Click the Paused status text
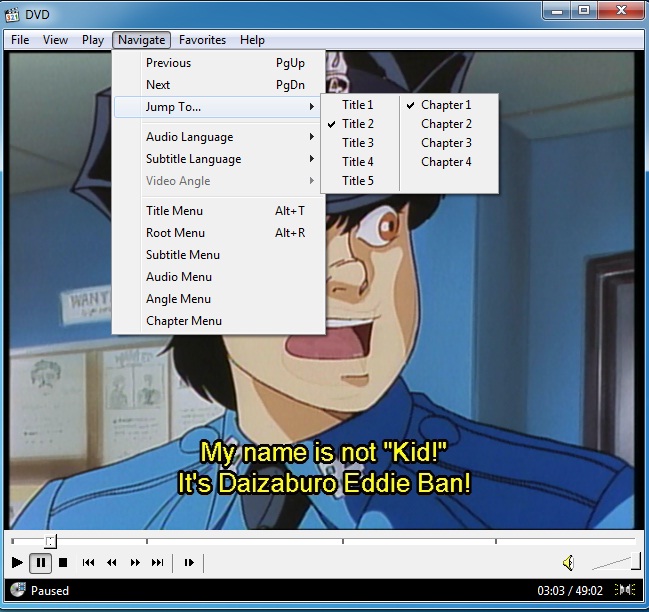This screenshot has width=649, height=612. 50,590
